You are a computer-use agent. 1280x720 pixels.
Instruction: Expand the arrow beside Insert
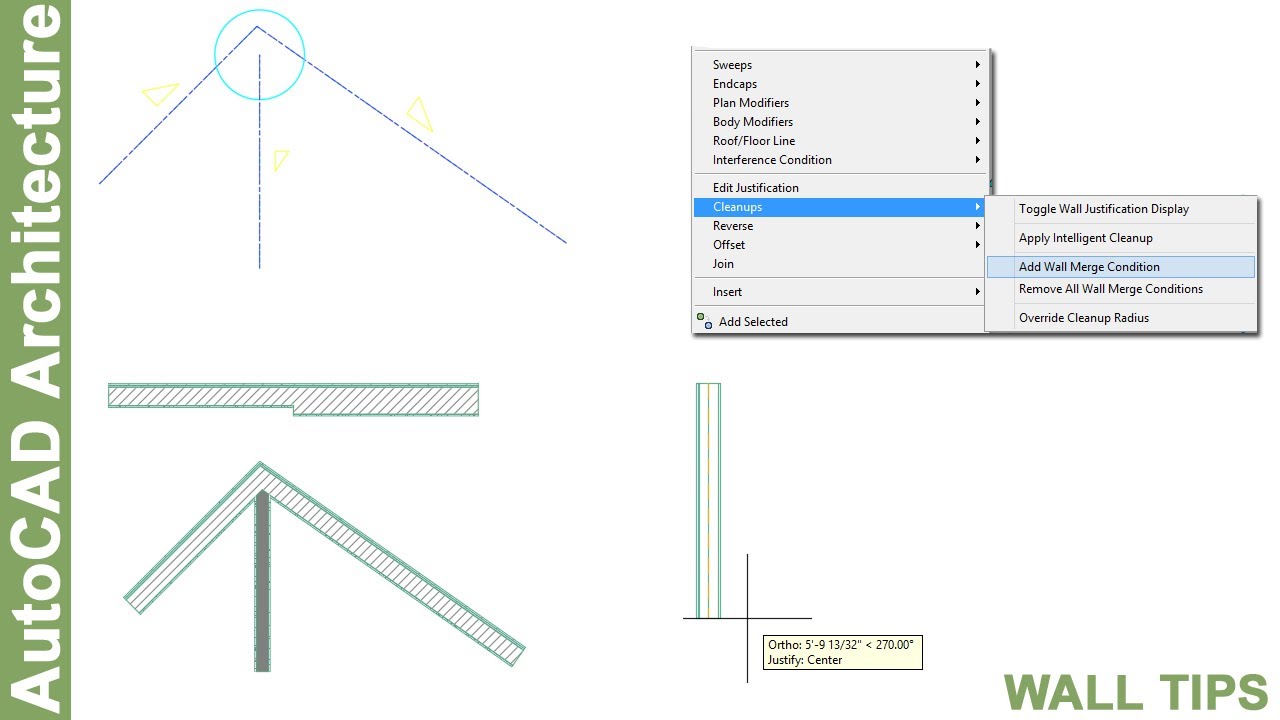coord(978,292)
